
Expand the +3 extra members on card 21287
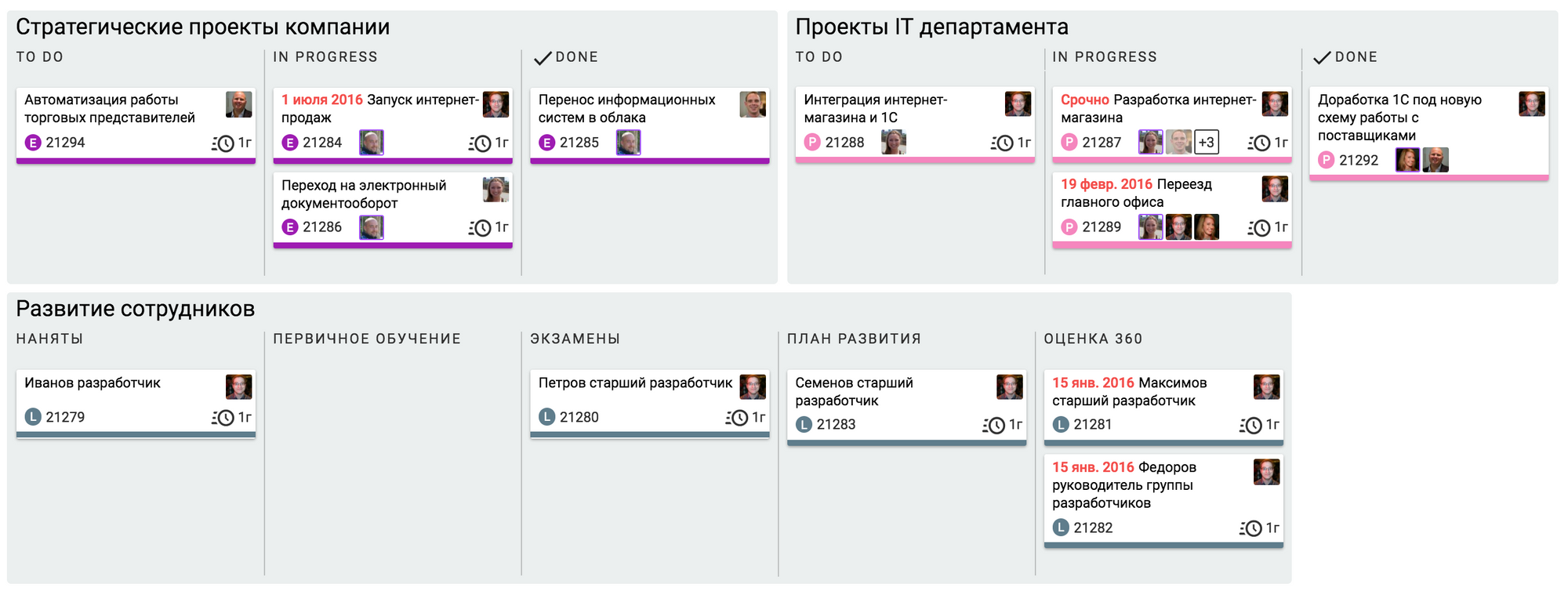[x=1207, y=143]
